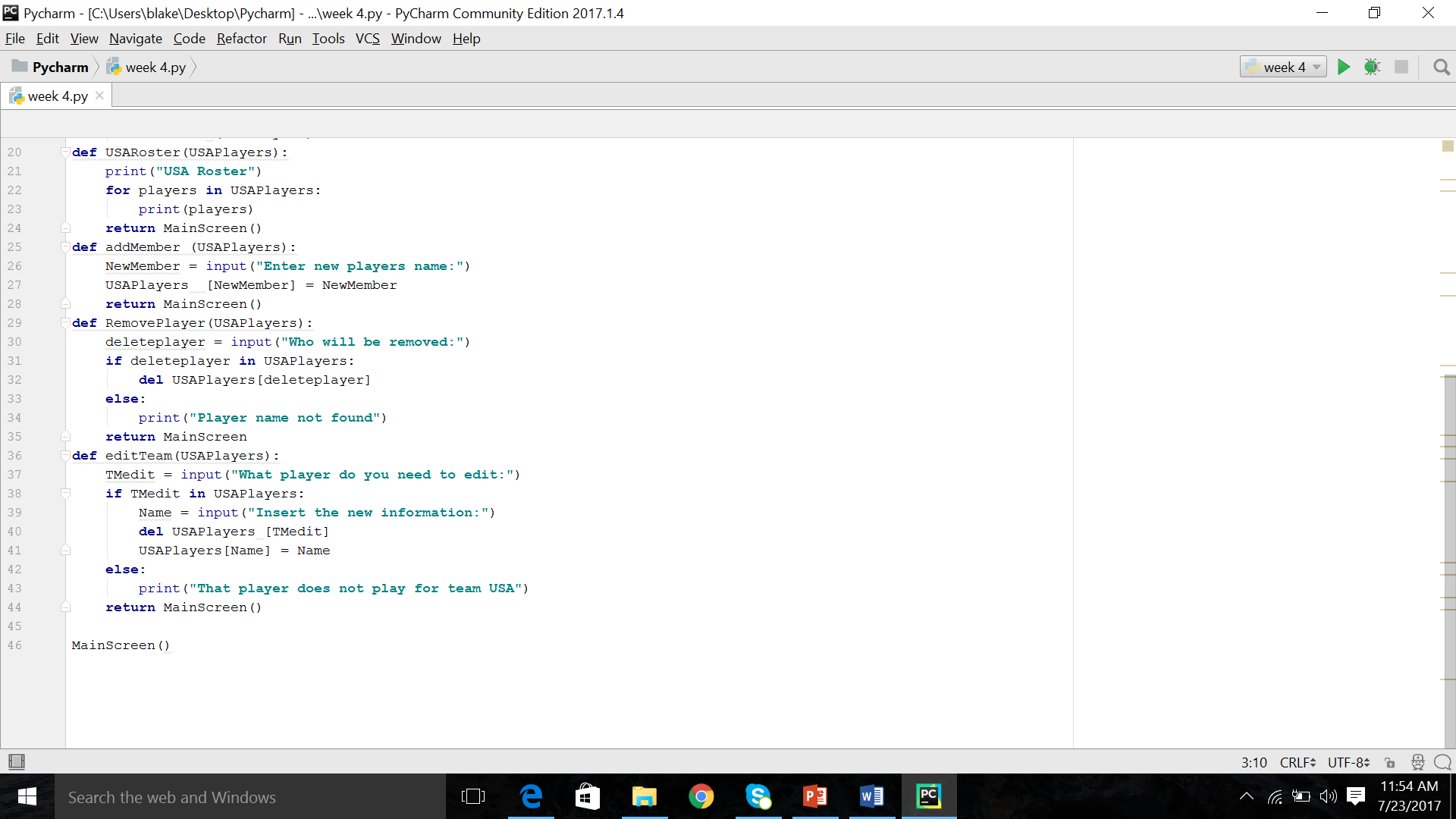Click the inspection profile Hector icon
Screen dimensions: 1456x819
[x=1417, y=762]
